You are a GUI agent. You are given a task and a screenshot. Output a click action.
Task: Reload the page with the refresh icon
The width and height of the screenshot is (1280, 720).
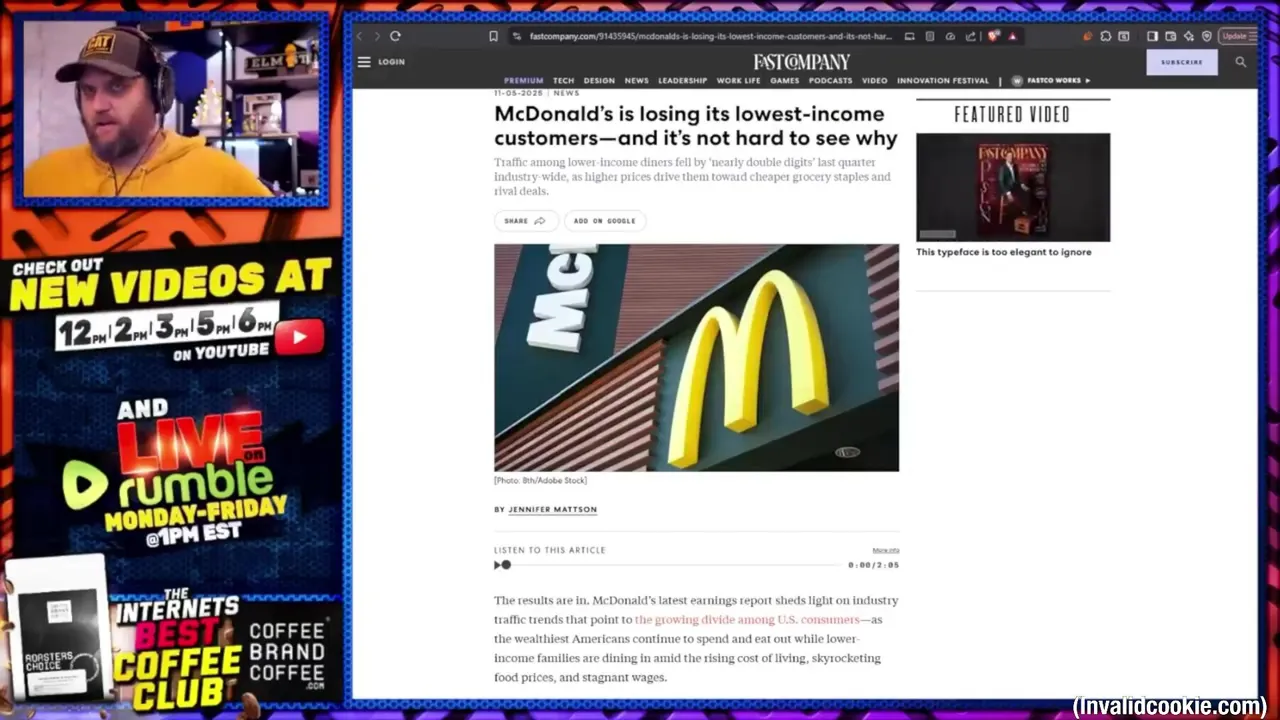click(395, 36)
